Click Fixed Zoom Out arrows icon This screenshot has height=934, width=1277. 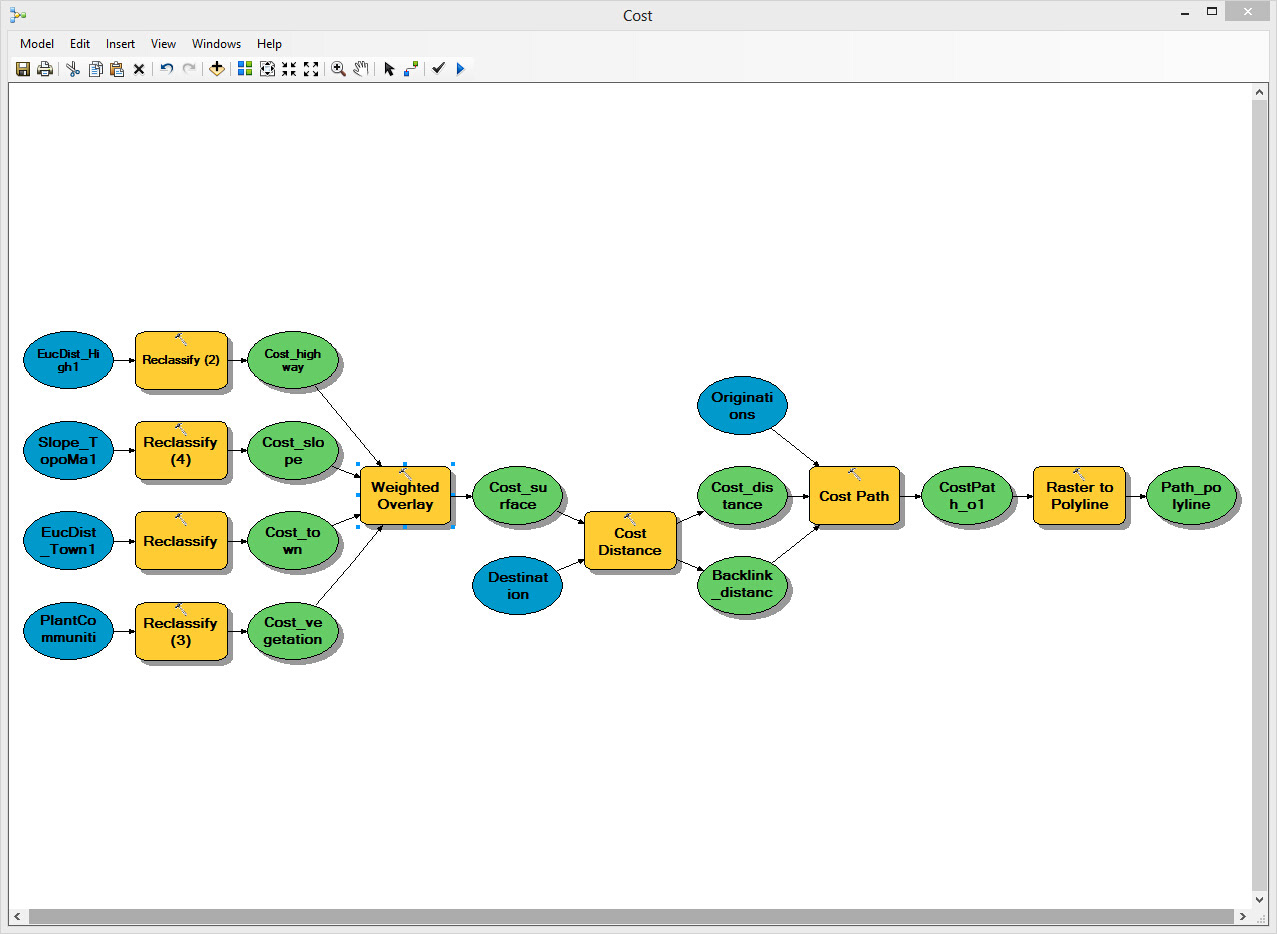point(311,69)
